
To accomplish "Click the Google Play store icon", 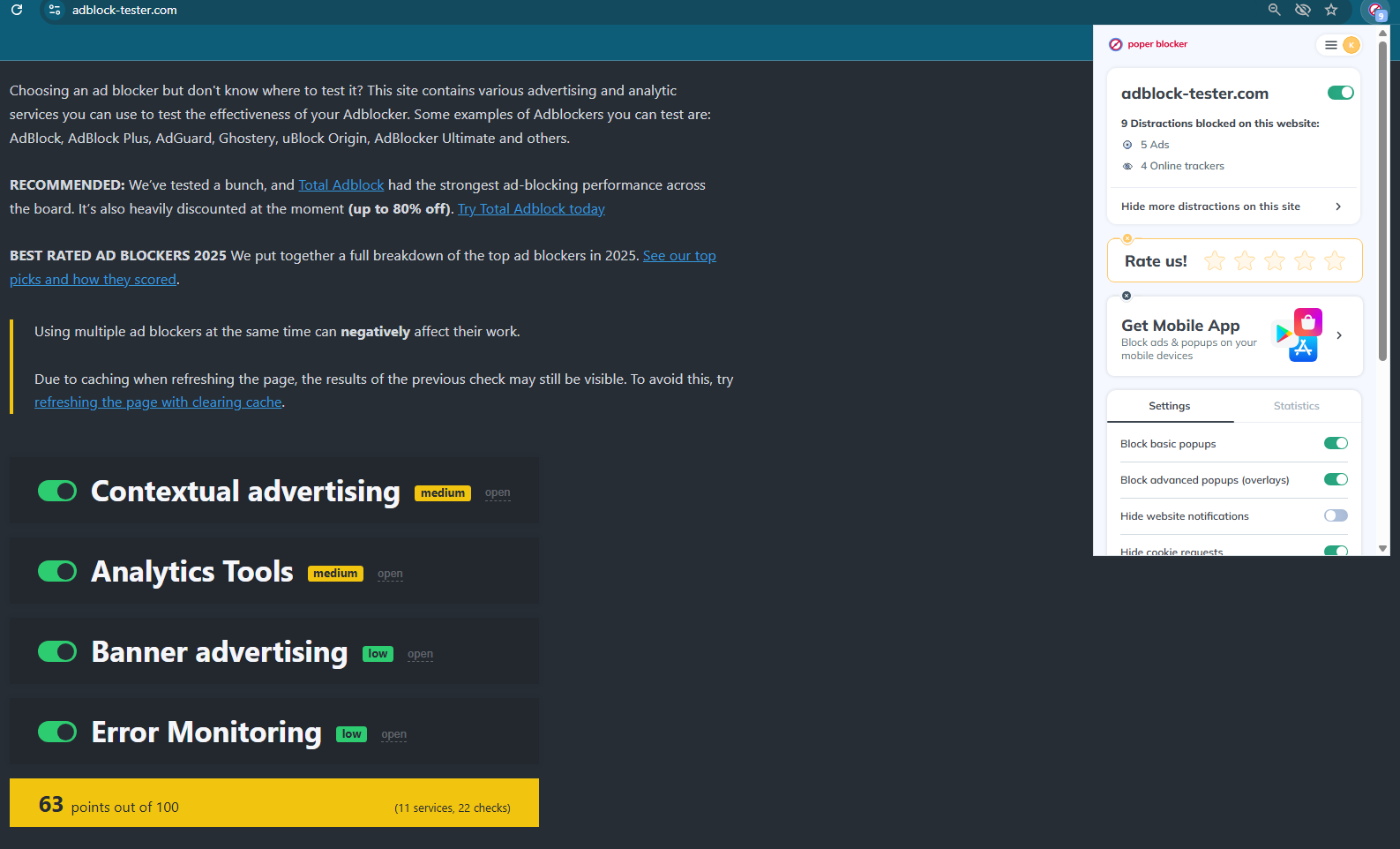I will pyautogui.click(x=1283, y=334).
